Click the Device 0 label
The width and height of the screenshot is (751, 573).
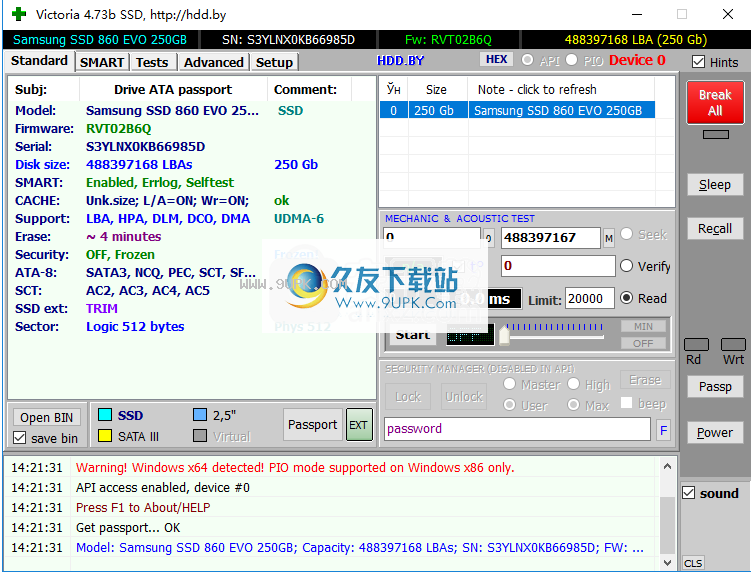click(637, 60)
